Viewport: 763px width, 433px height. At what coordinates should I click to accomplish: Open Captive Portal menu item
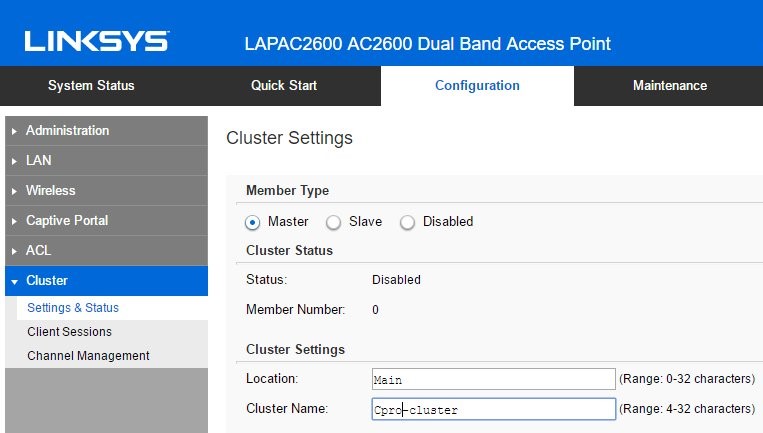(x=107, y=220)
